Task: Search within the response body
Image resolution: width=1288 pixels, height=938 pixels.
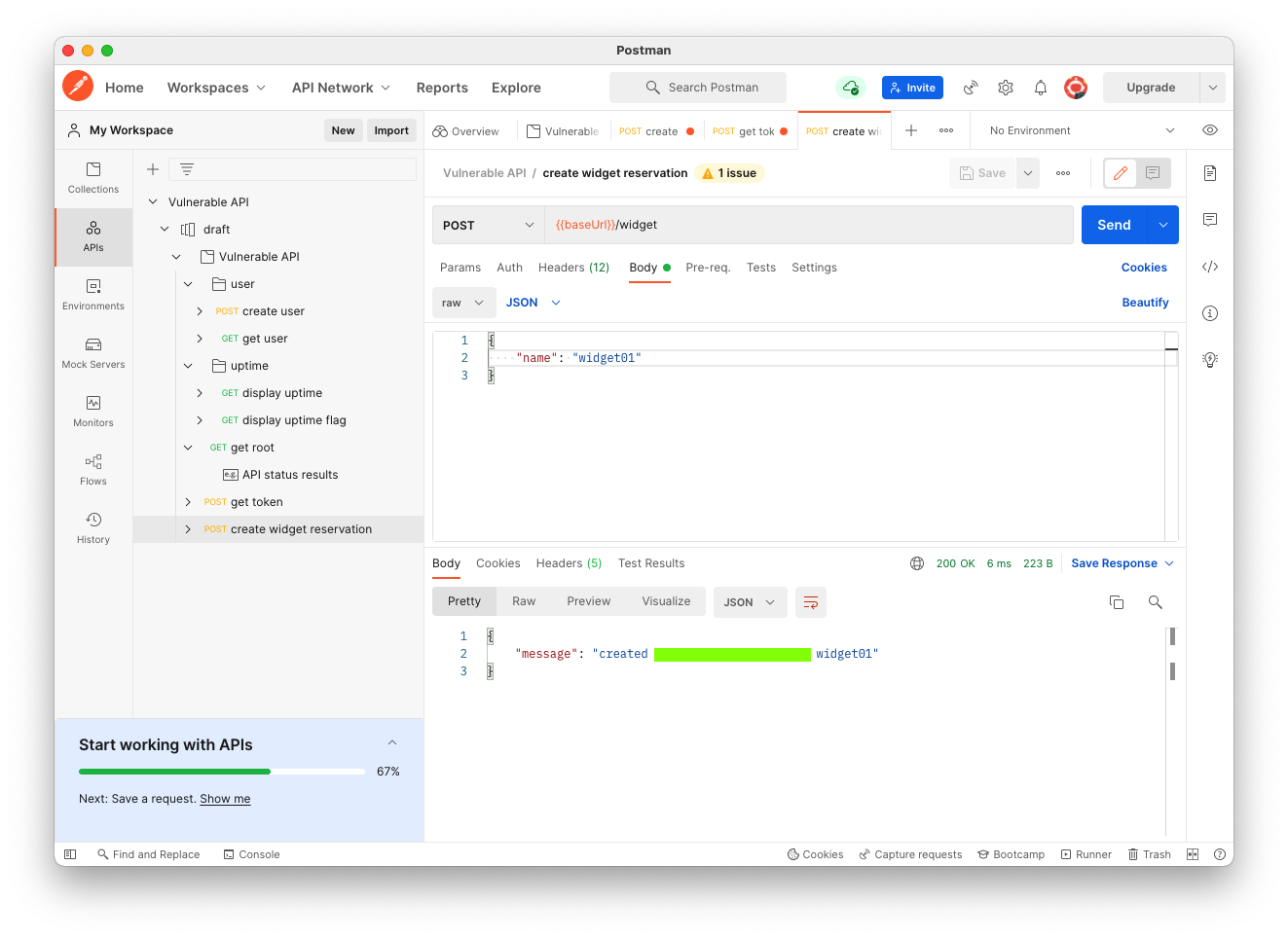Action: pyautogui.click(x=1156, y=602)
